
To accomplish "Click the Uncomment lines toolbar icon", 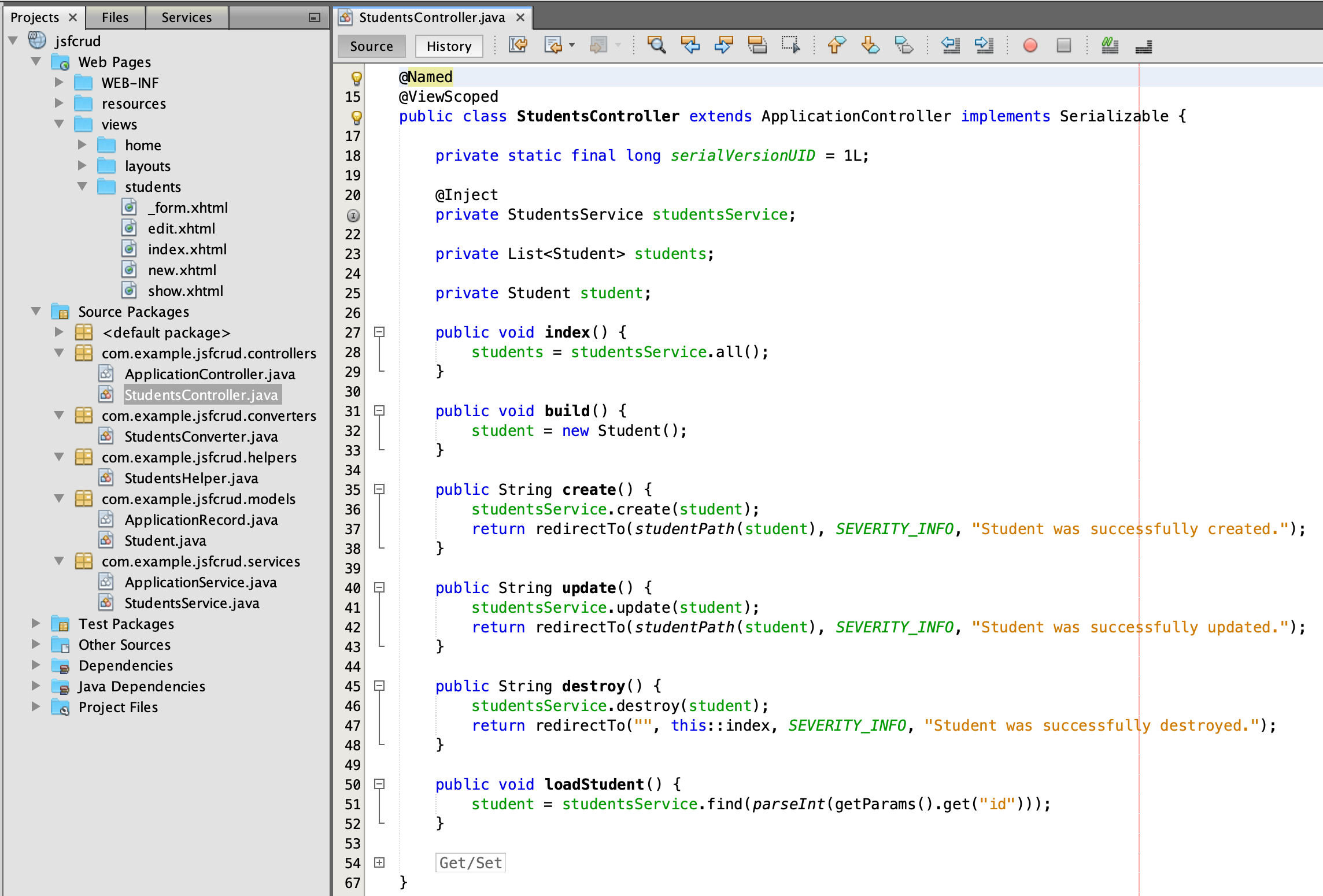I will (1143, 46).
